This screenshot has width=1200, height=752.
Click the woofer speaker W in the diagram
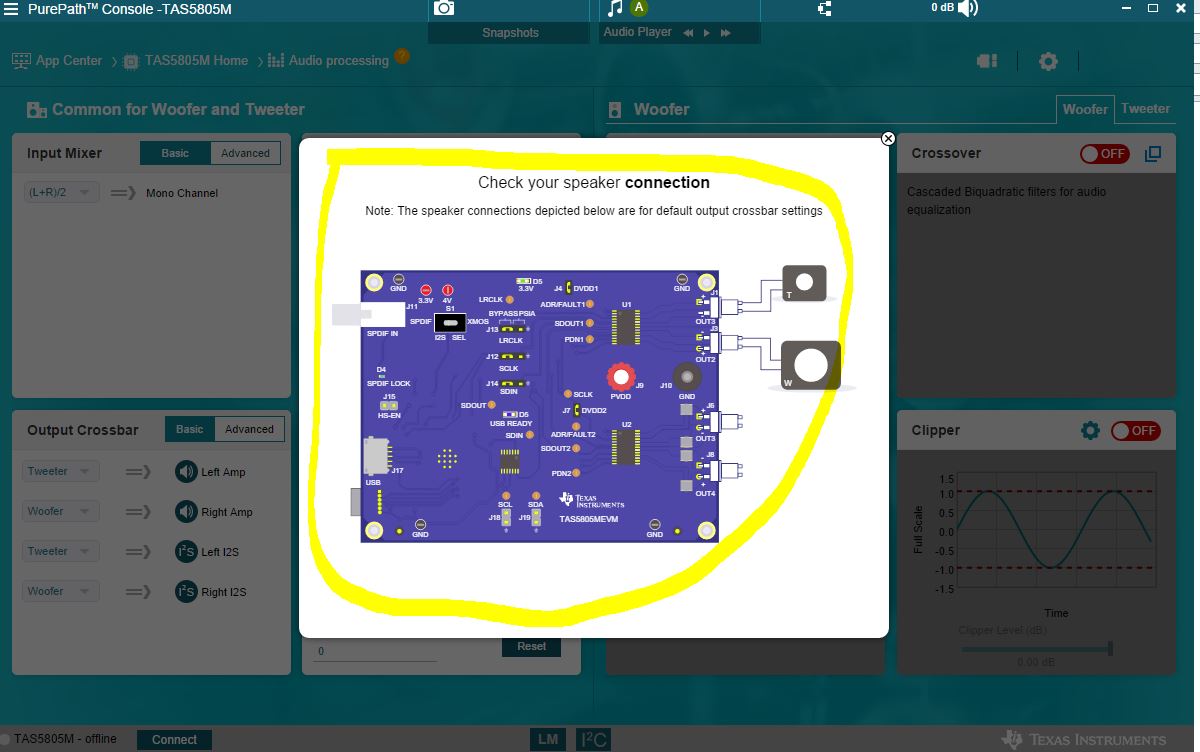[x=810, y=365]
